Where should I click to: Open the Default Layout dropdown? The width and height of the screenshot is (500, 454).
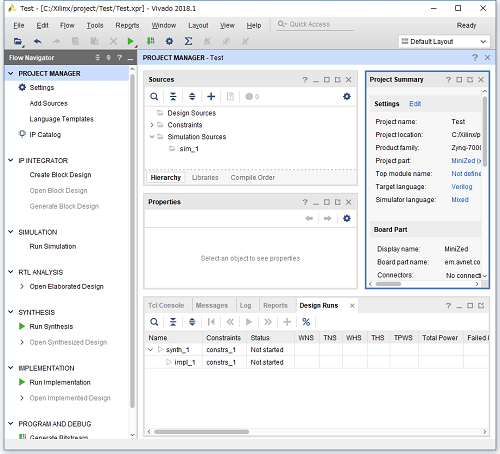(444, 41)
